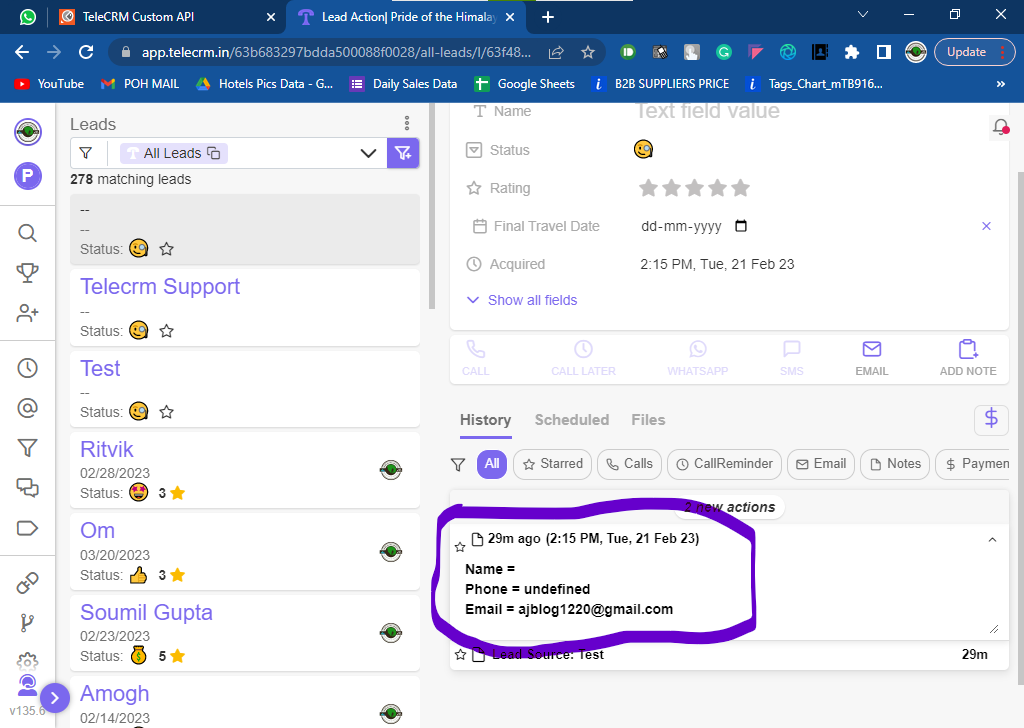Screen dimensions: 1024x728
Task: Expand Show all fields
Action: [522, 300]
